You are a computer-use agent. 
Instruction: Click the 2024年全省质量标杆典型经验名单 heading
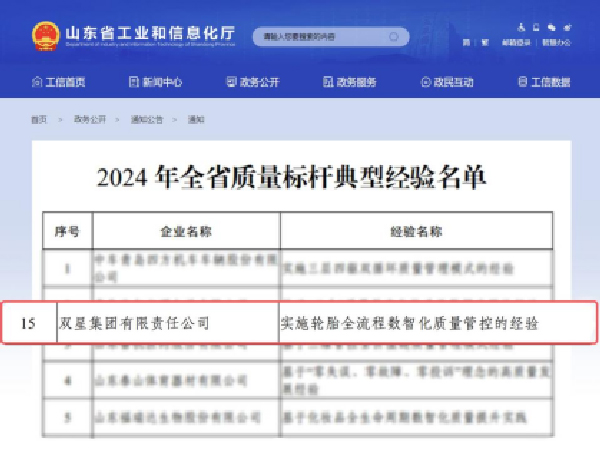point(291,178)
